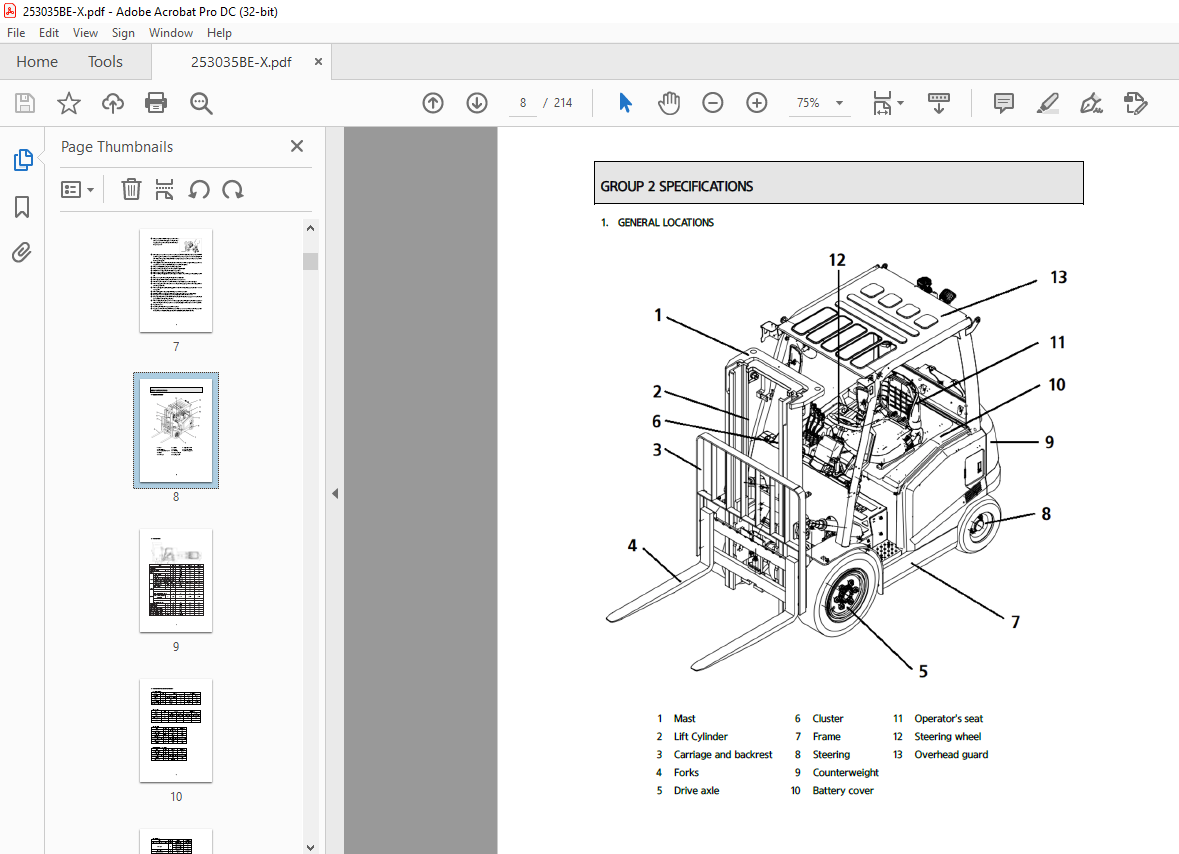Open the Help menu
1179x854 pixels.
(220, 33)
